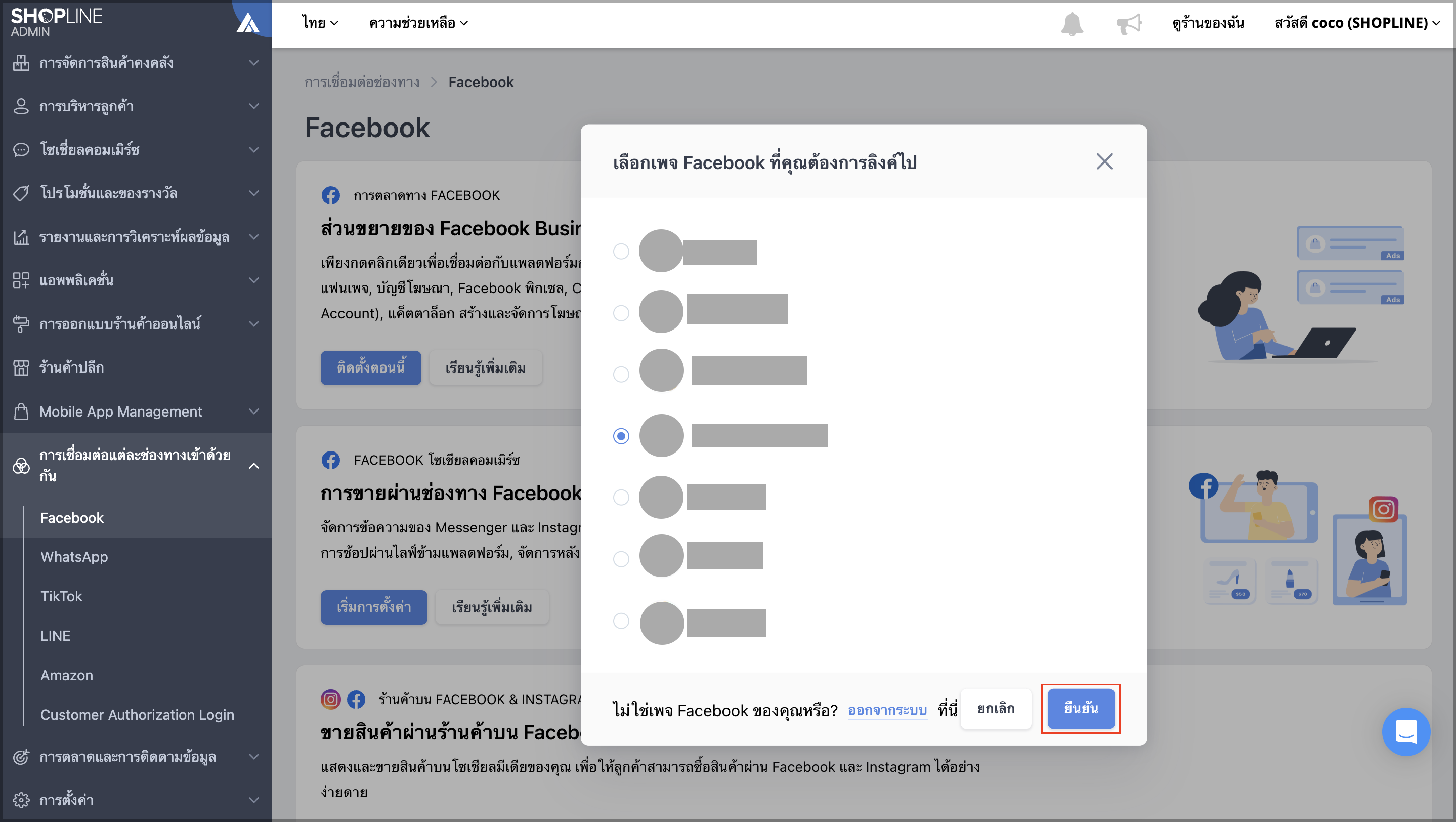
Task: Select the first Facebook page radio button
Action: 621,251
